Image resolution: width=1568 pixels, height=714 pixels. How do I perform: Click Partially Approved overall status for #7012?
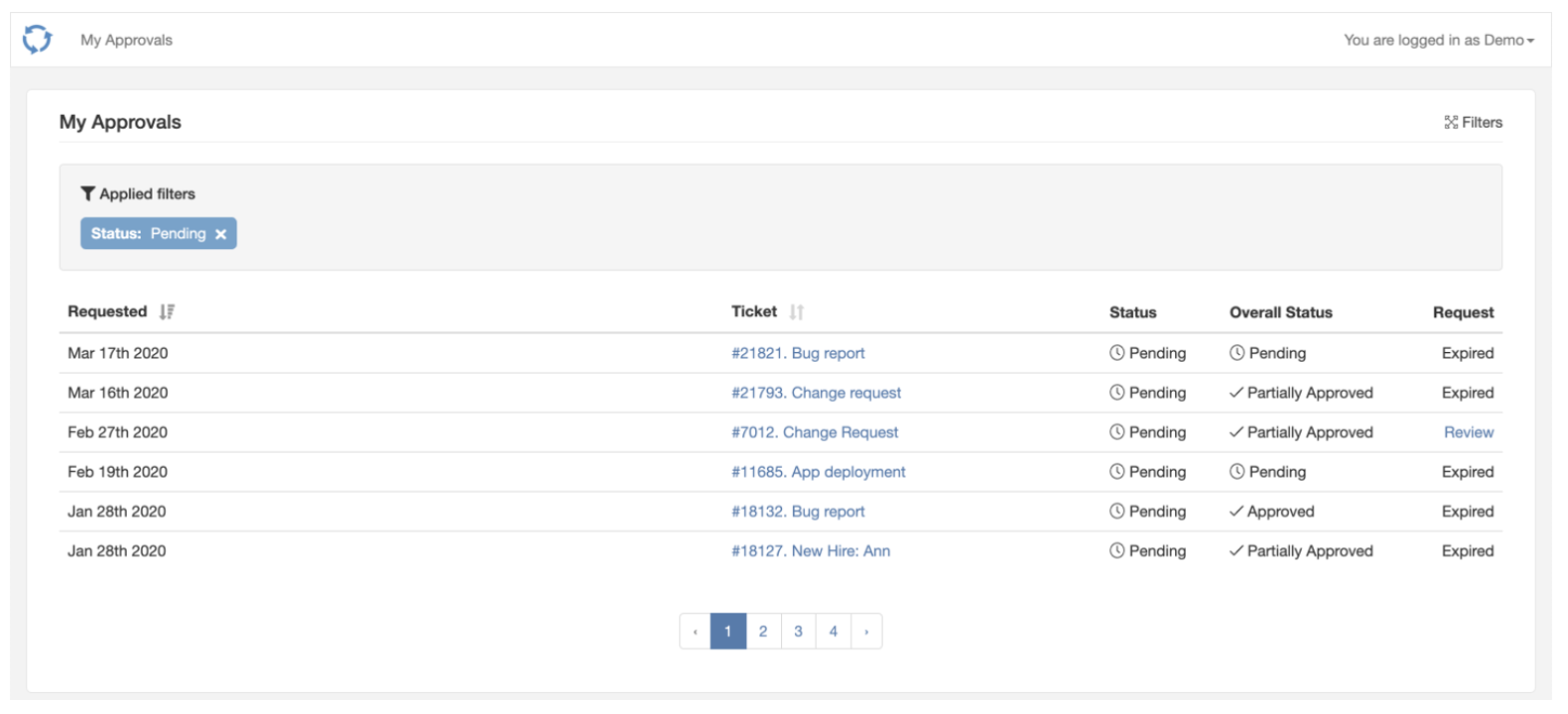[1302, 432]
